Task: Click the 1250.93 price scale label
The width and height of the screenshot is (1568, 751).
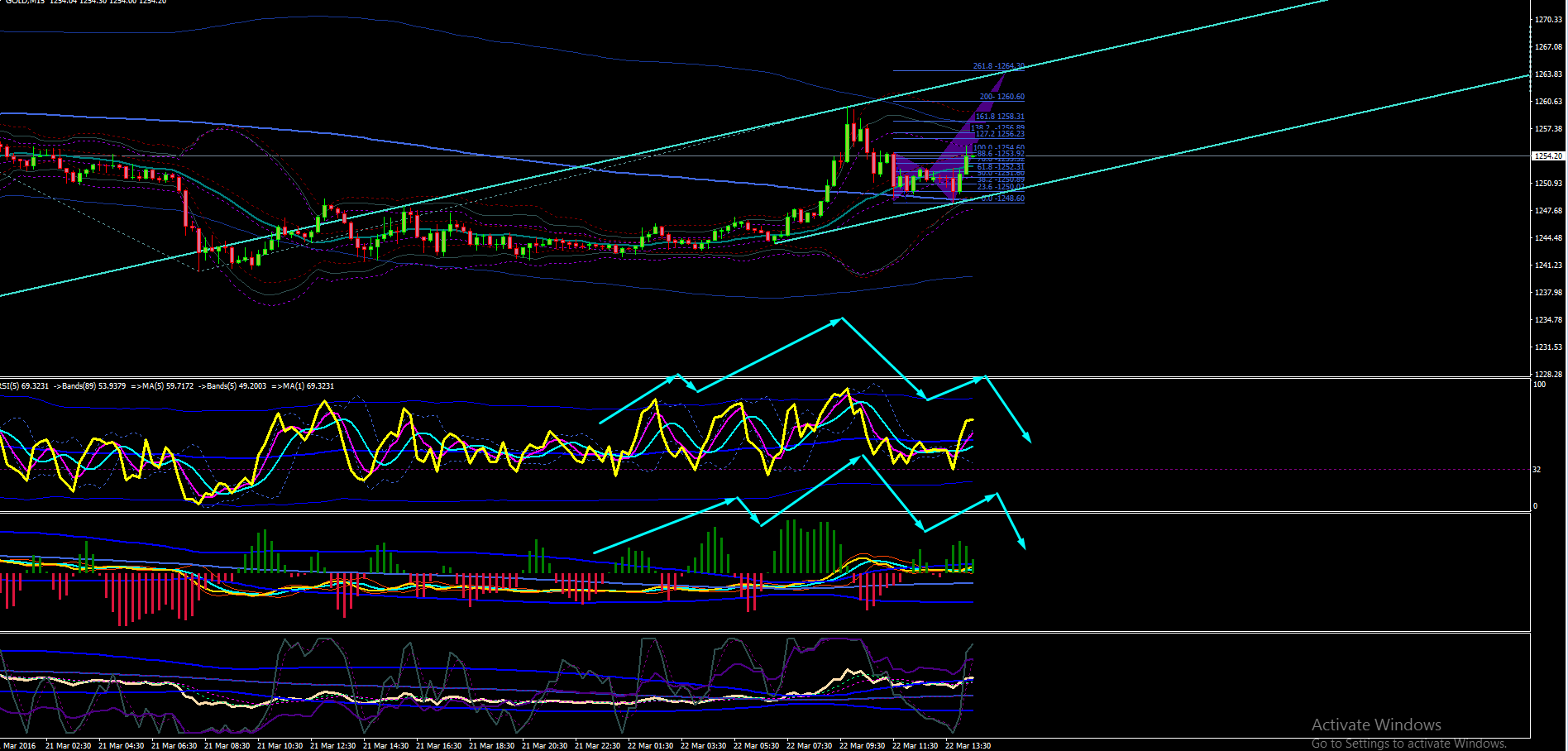Action: point(1548,184)
